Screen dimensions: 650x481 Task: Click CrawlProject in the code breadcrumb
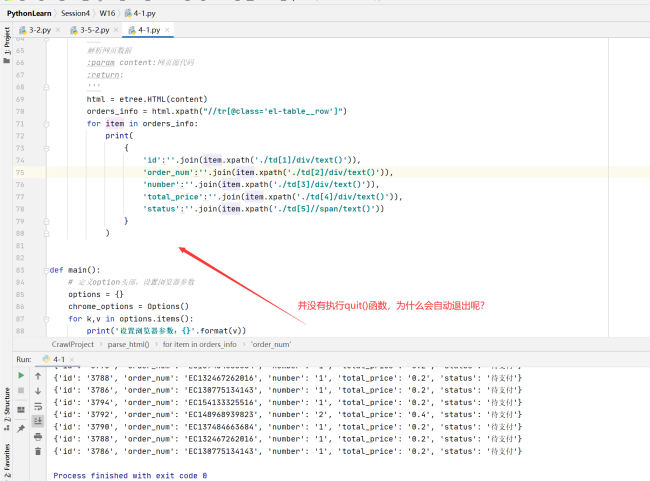tap(73, 344)
